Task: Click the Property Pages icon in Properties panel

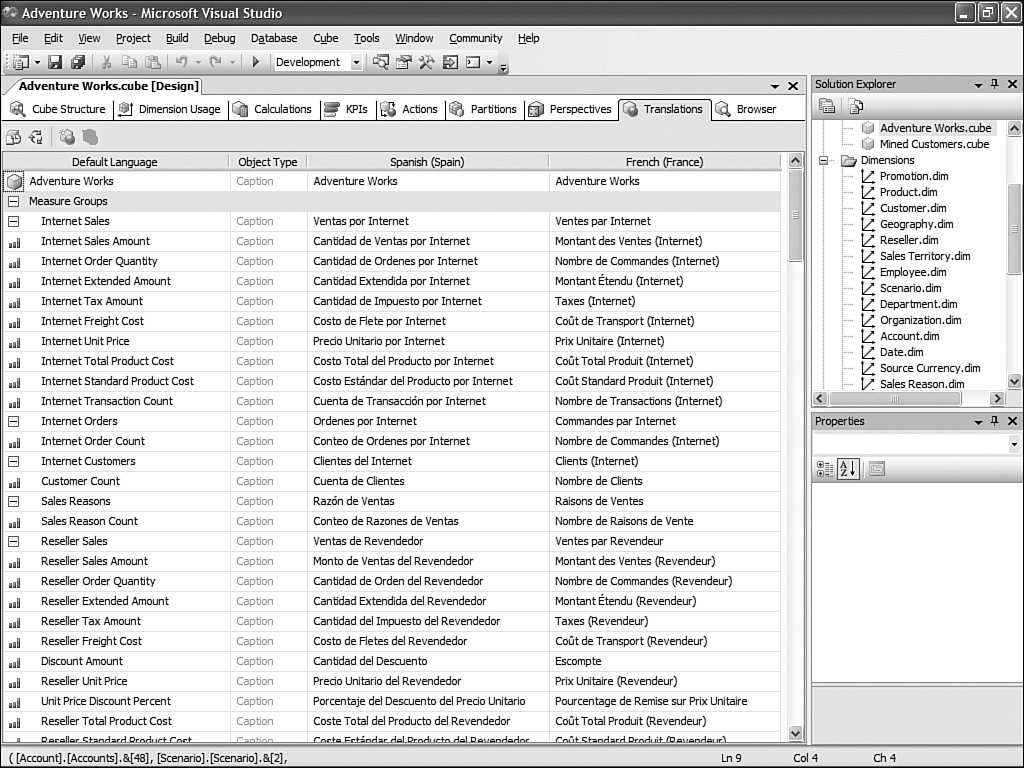Action: tap(876, 469)
